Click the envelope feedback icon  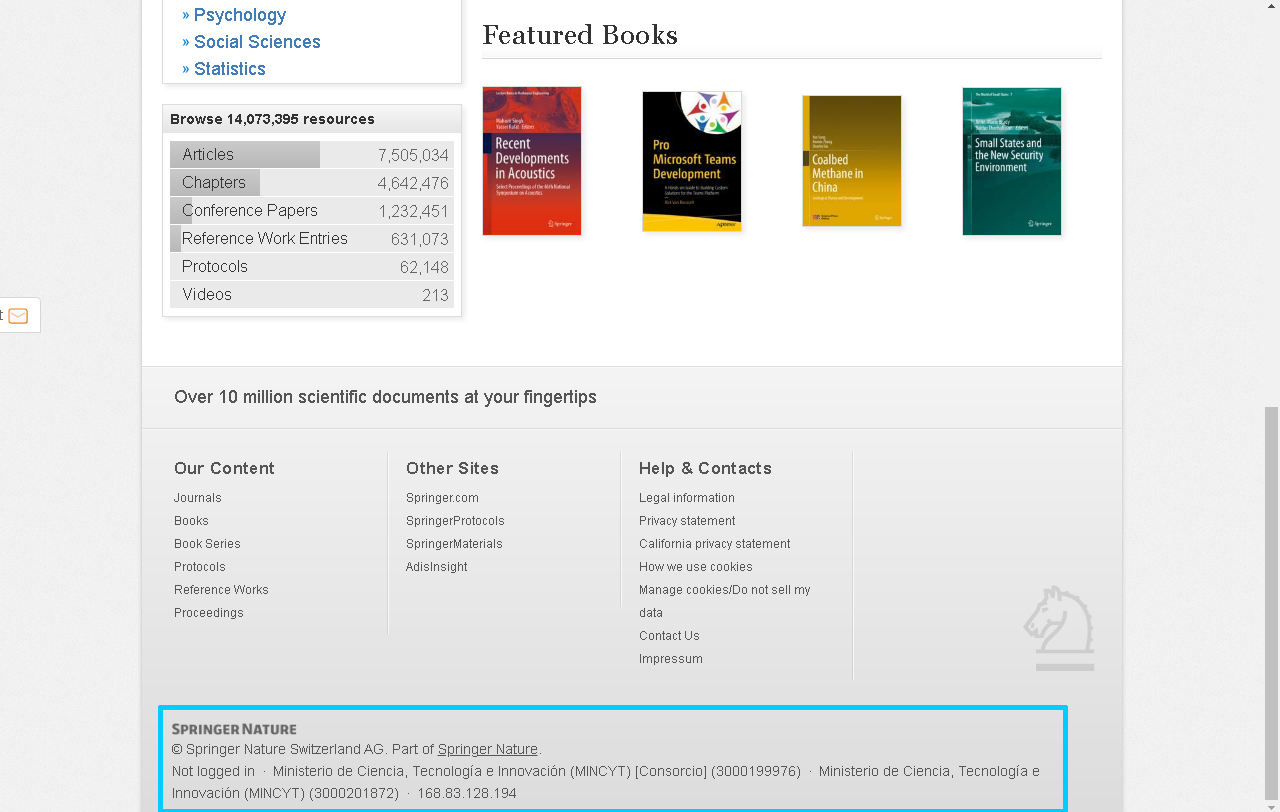coord(18,316)
